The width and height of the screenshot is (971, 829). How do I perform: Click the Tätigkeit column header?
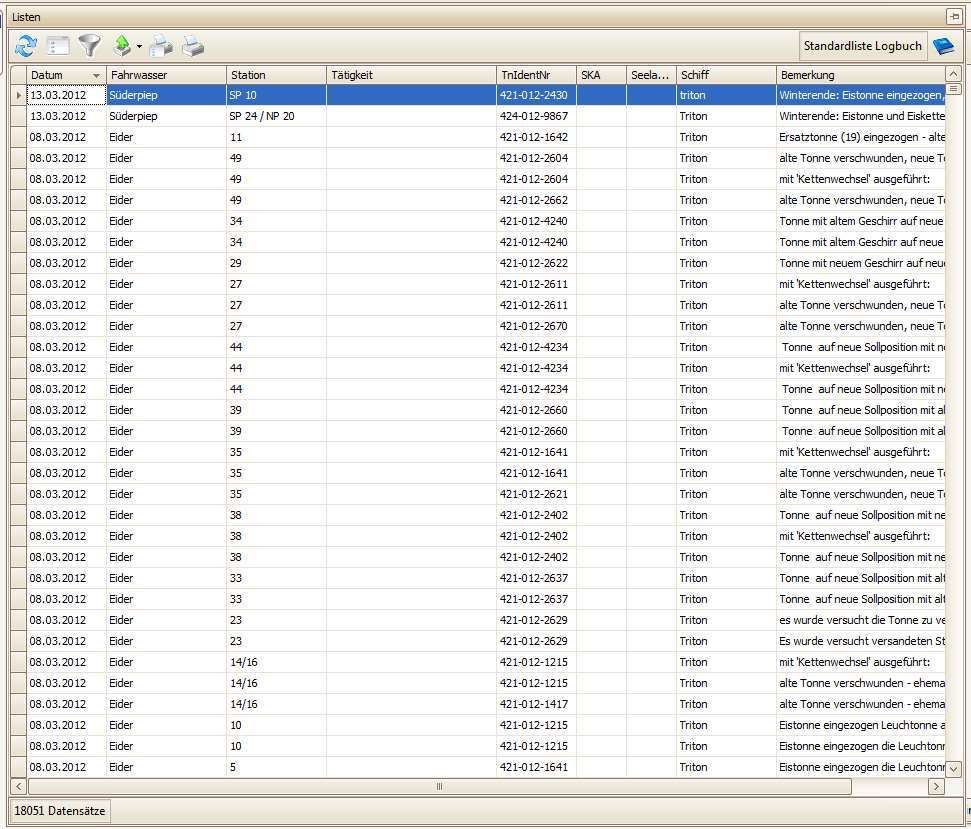(411, 75)
